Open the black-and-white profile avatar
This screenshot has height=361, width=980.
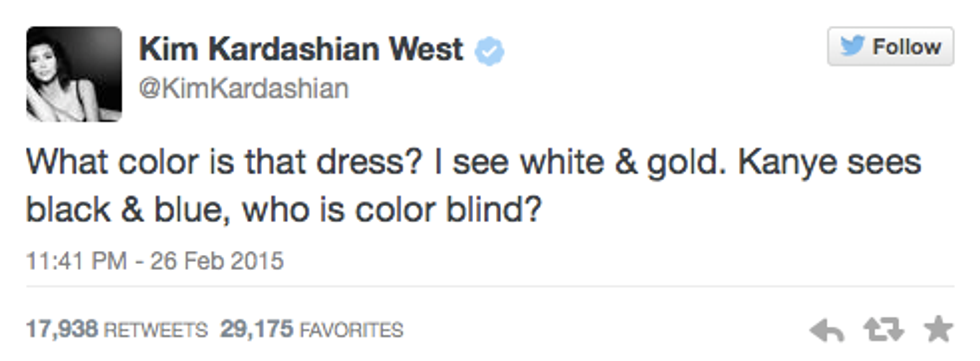pyautogui.click(x=74, y=74)
